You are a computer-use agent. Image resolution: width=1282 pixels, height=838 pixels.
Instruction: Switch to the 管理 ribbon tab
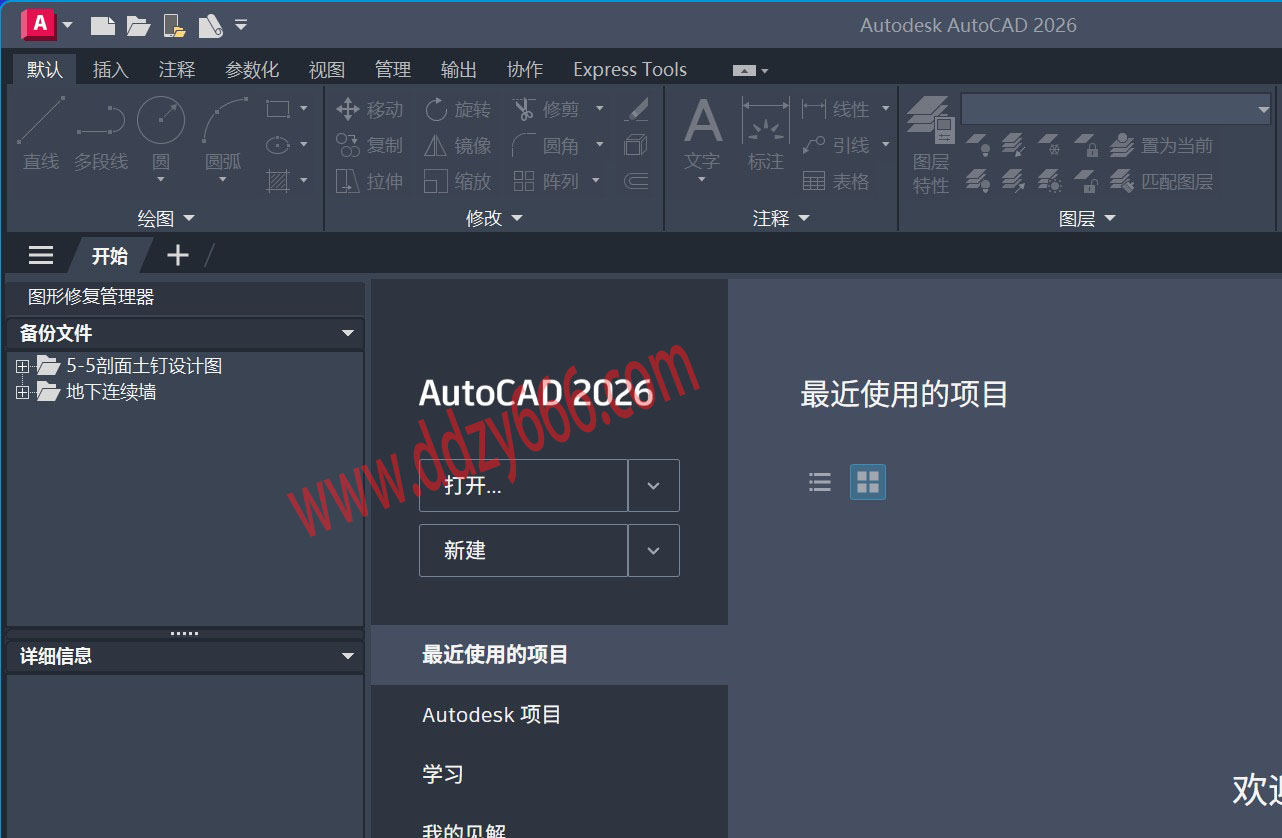(393, 69)
